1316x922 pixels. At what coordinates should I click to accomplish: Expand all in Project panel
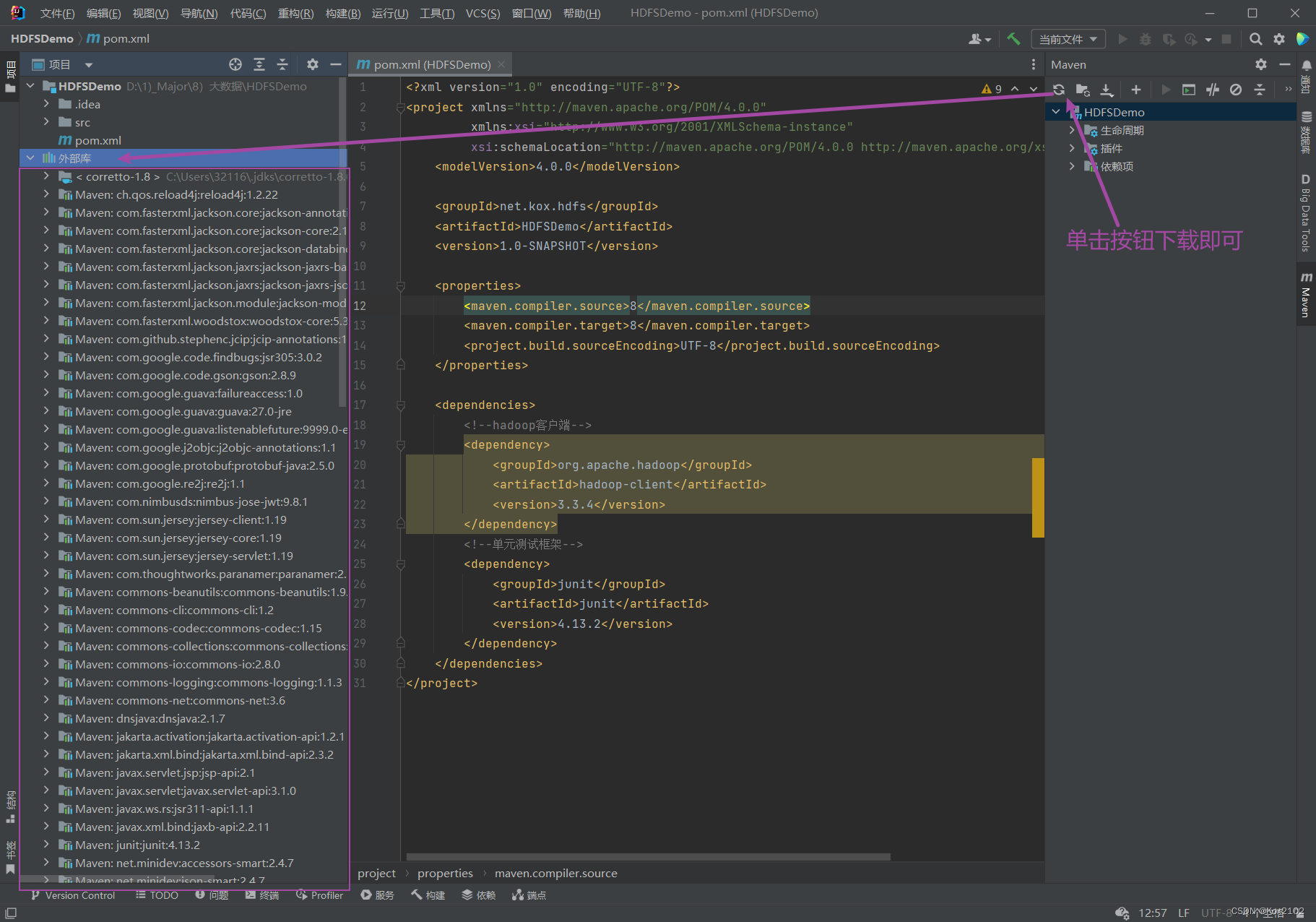[x=259, y=64]
